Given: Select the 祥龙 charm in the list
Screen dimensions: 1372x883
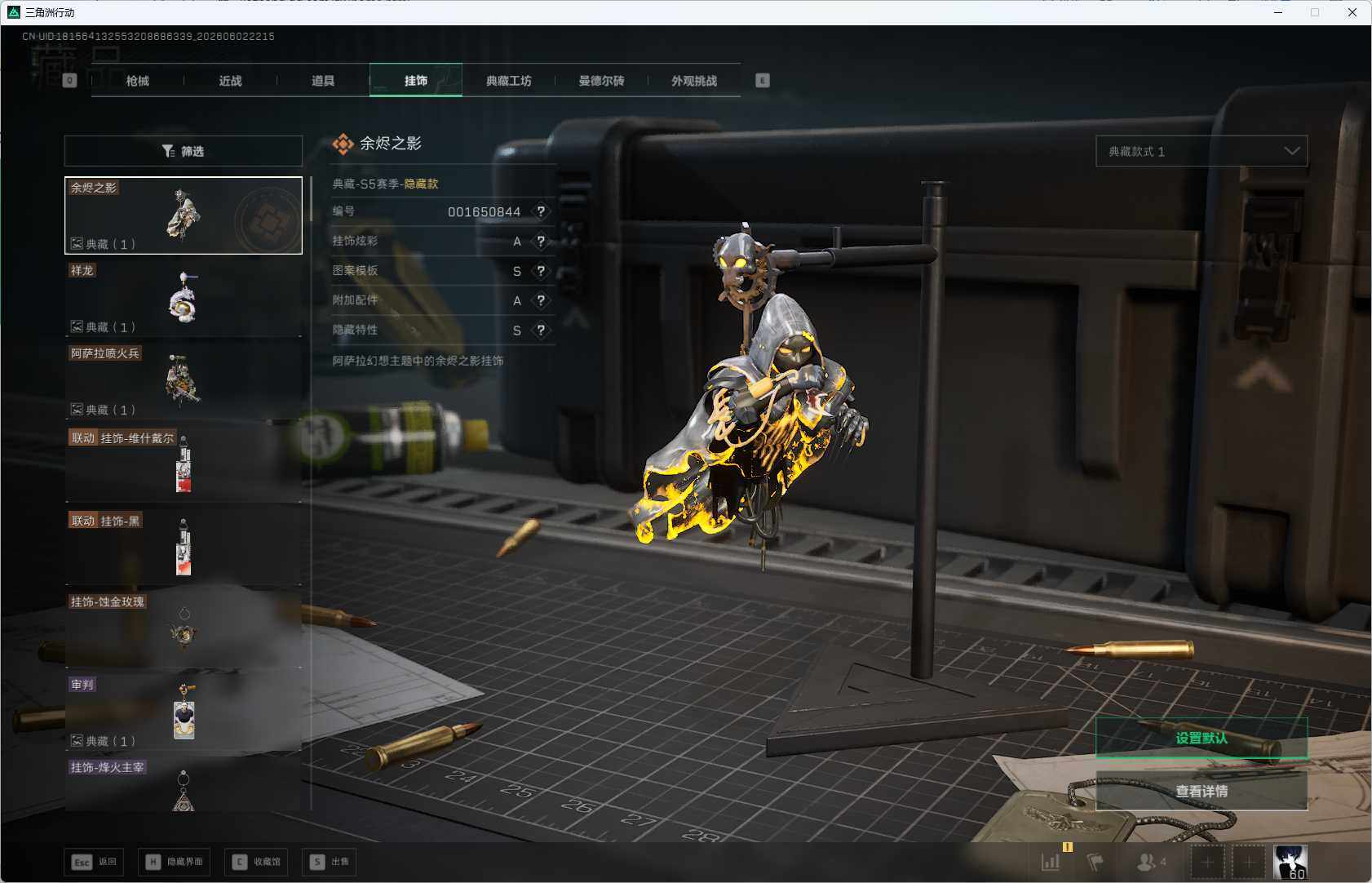Looking at the screenshot, I should 184,298.
